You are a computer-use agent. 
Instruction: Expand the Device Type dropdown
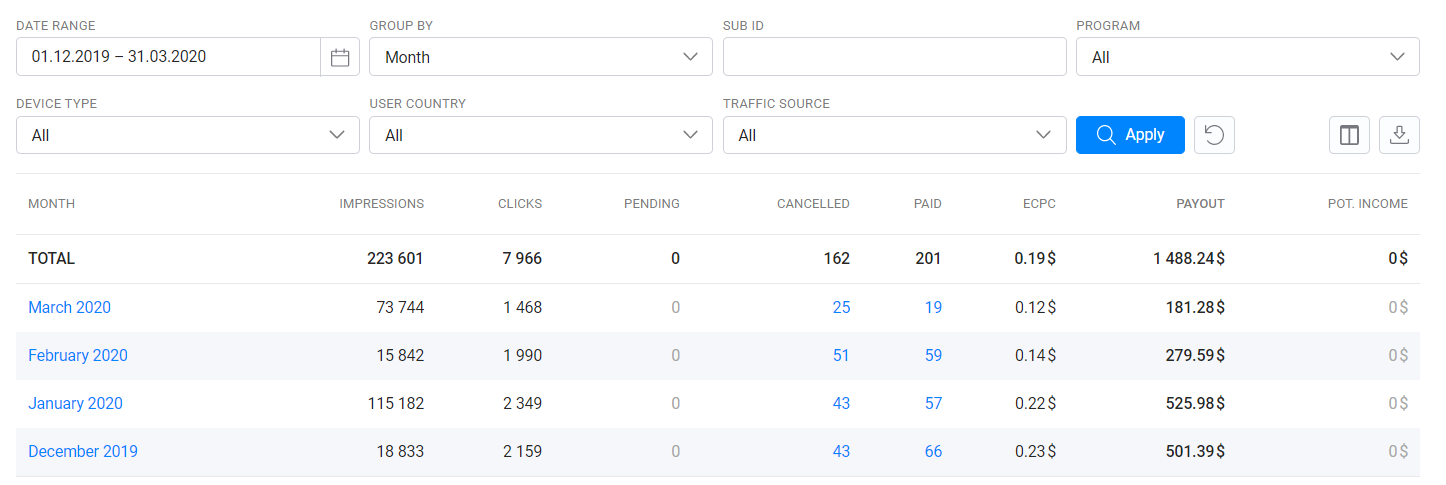[188, 135]
